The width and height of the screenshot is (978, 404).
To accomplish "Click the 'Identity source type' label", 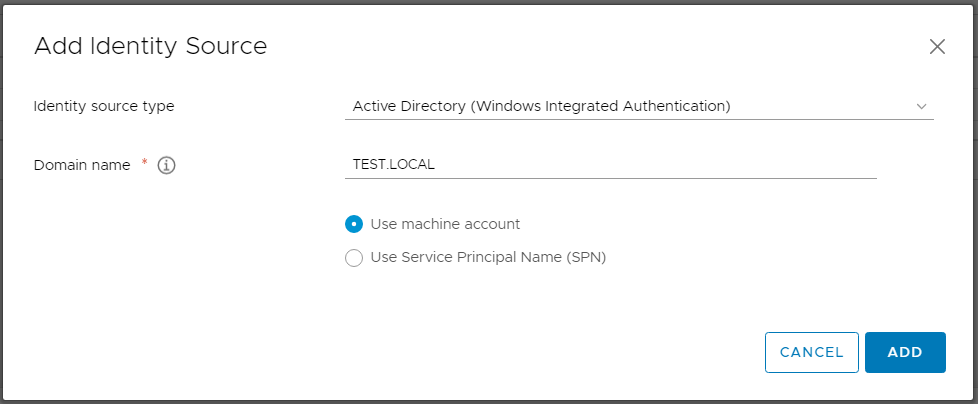I will pos(104,107).
